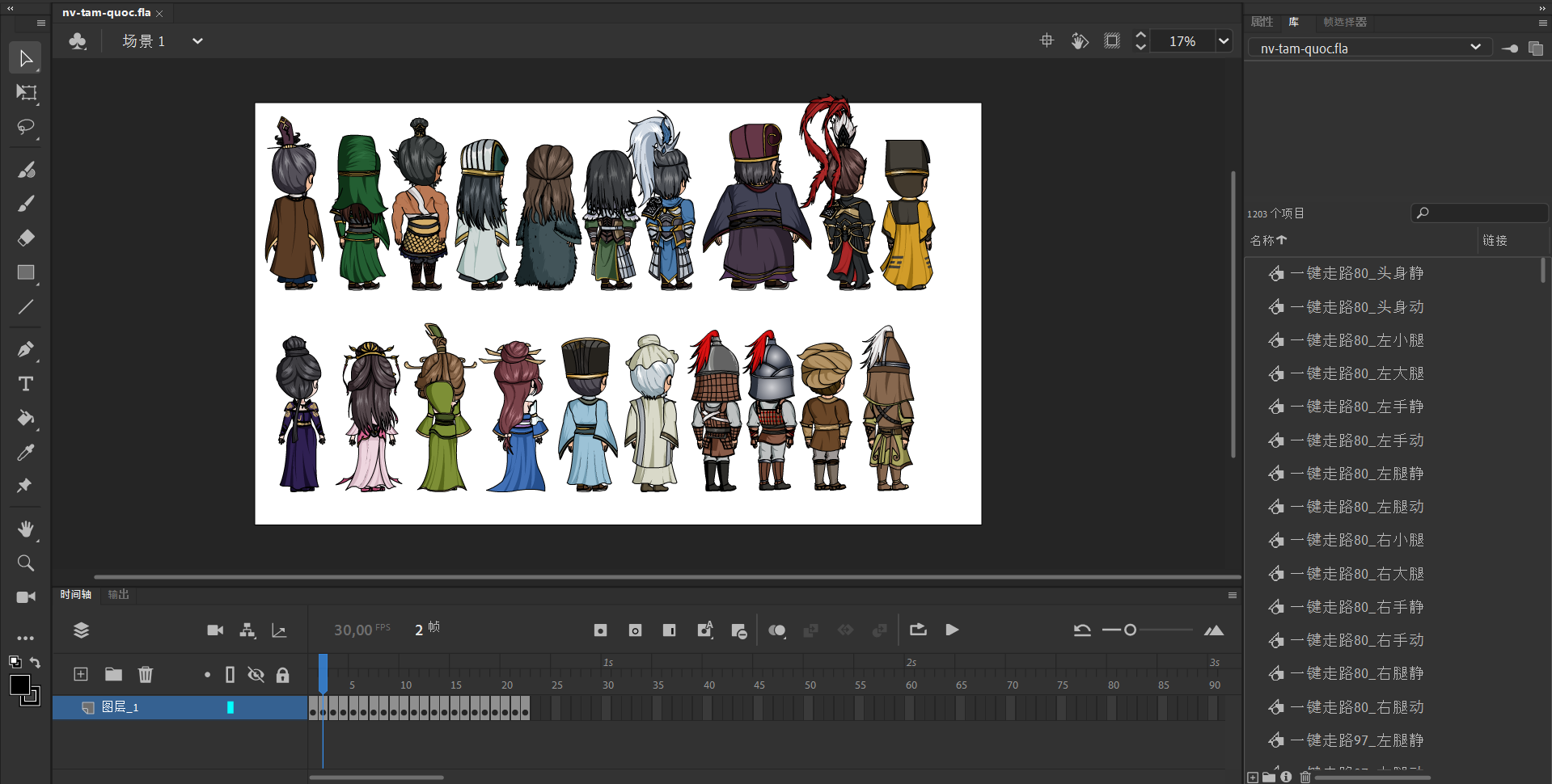Toggle onion skin in timeline
This screenshot has width=1552, height=784.
tap(776, 630)
